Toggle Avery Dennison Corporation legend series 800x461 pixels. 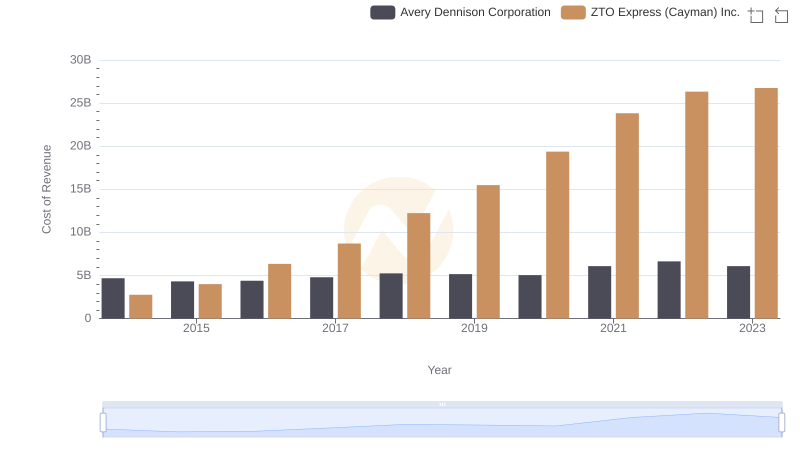click(460, 12)
